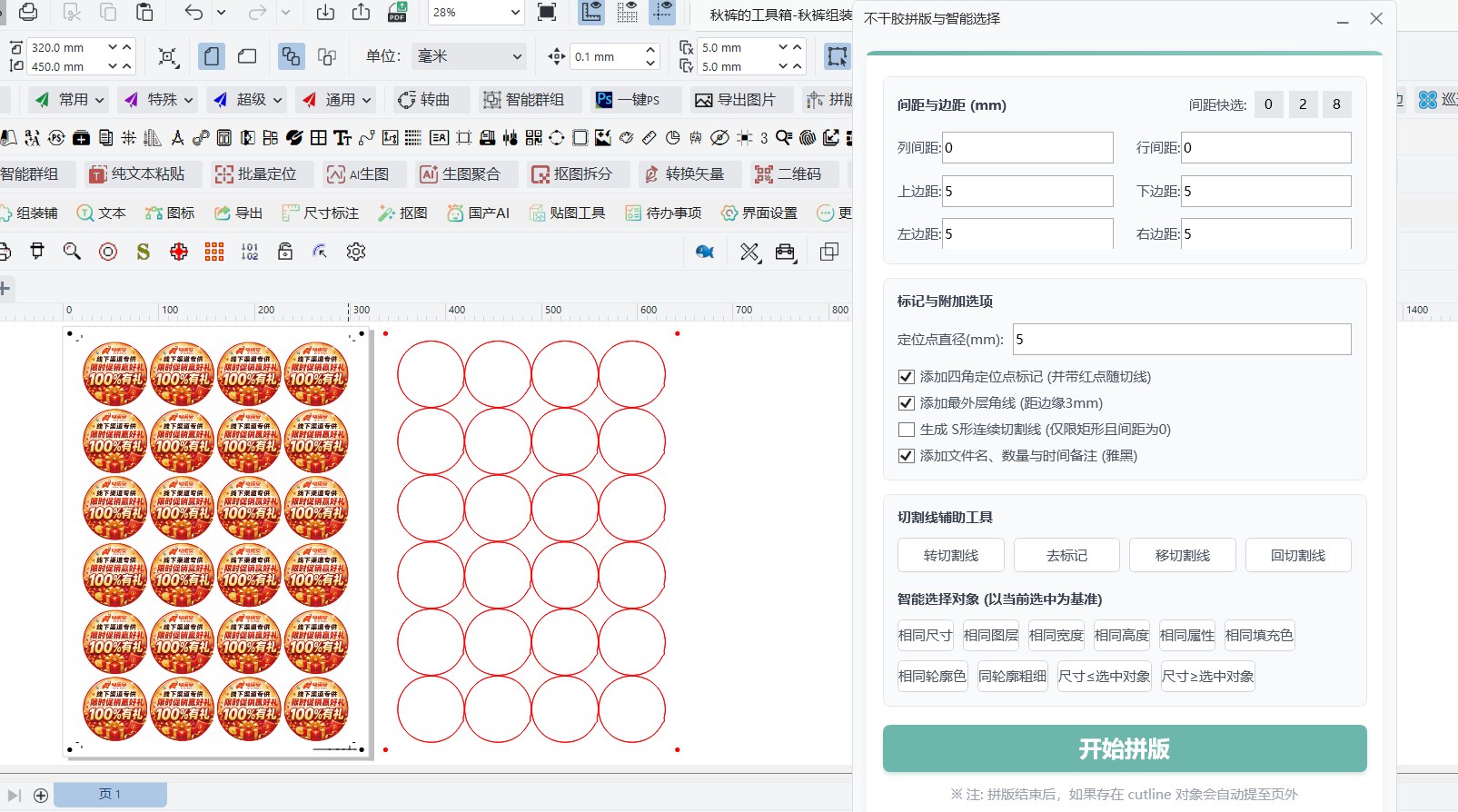The image size is (1458, 812).
Task: Click the red cross medical icon
Action: (x=179, y=252)
